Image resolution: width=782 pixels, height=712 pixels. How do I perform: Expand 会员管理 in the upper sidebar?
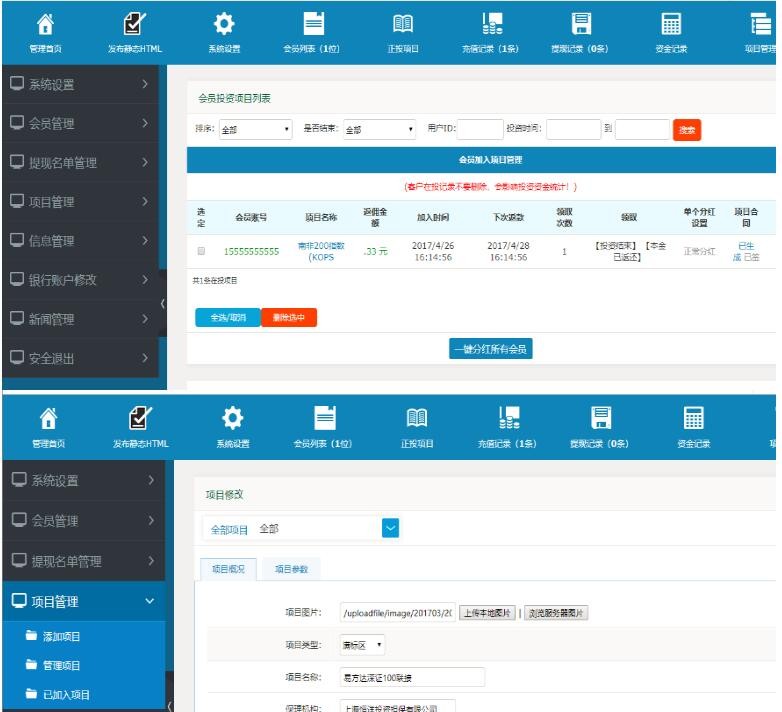80,123
